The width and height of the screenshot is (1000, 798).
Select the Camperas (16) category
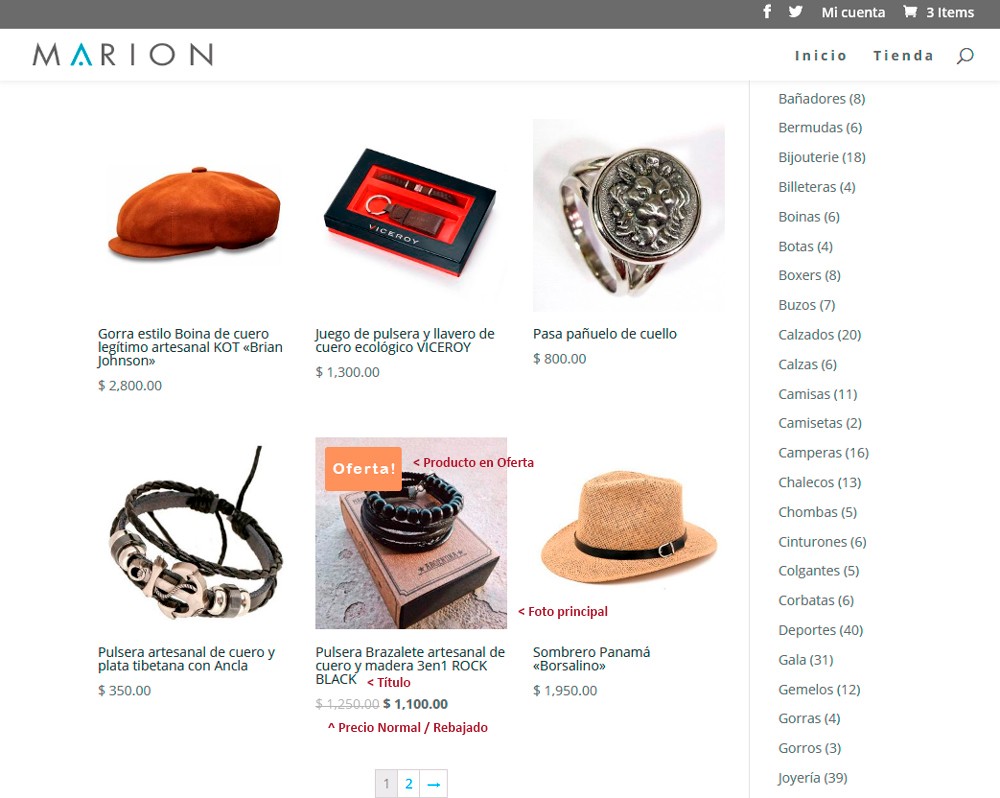[823, 453]
